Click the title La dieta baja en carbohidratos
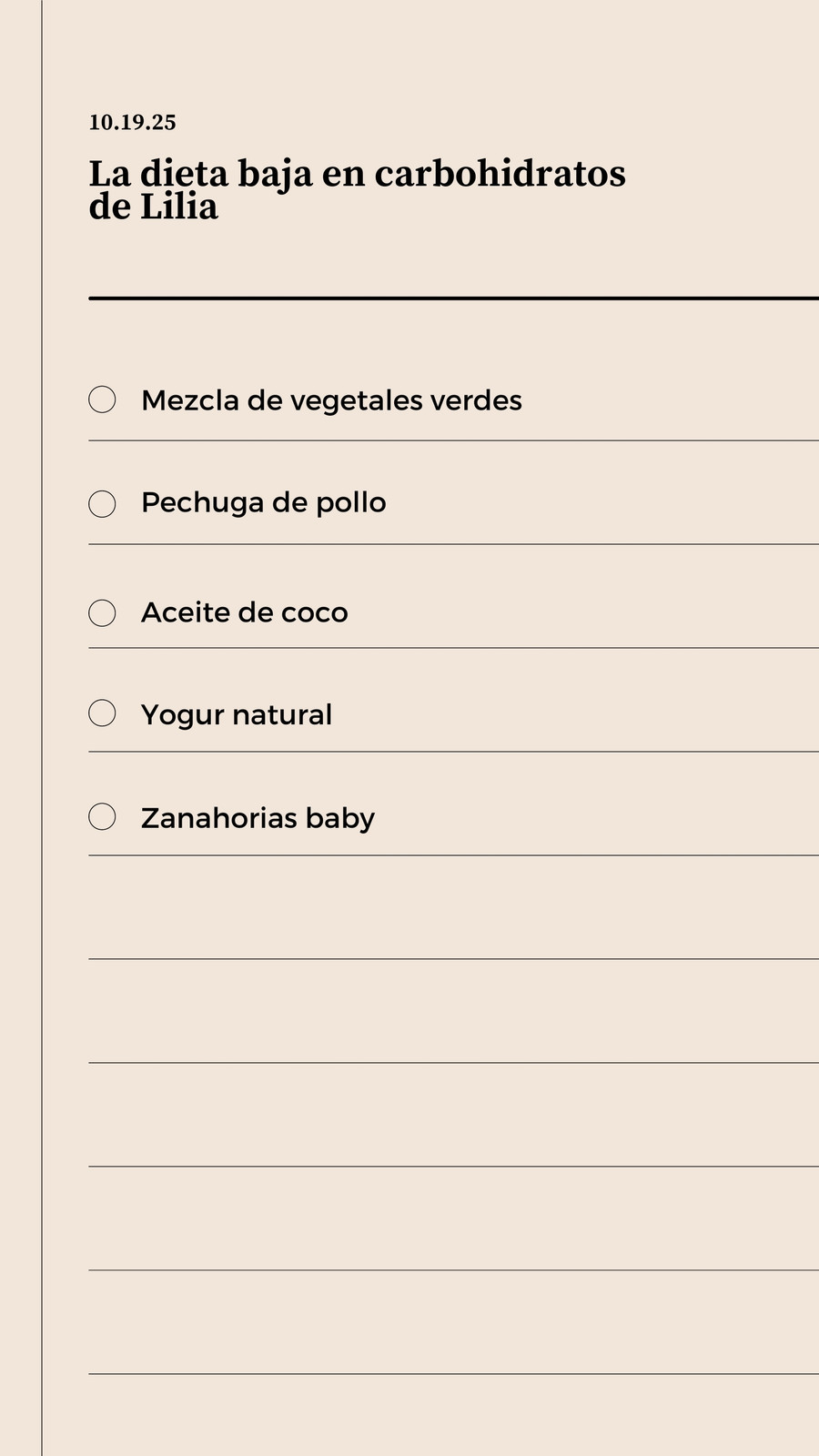 point(357,173)
